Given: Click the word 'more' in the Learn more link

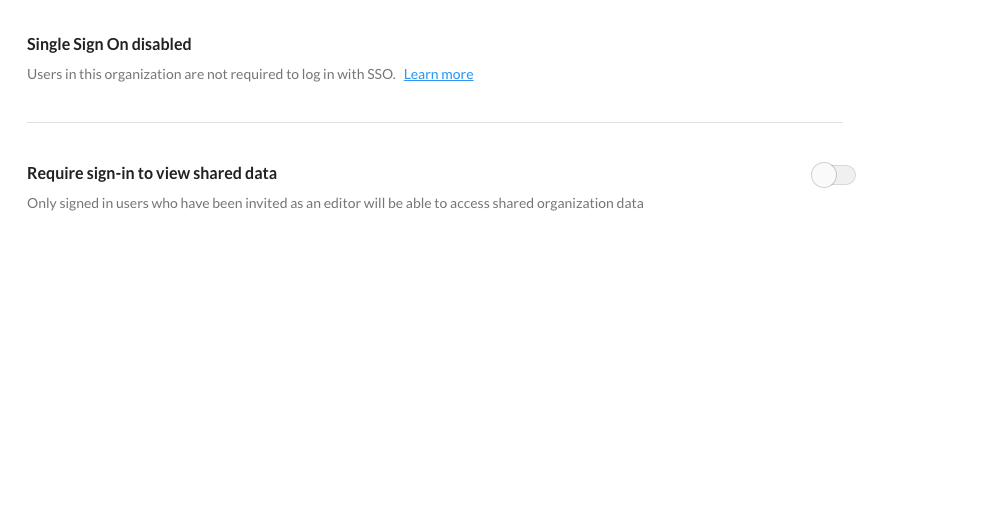Looking at the screenshot, I should pyautogui.click(x=458, y=74).
